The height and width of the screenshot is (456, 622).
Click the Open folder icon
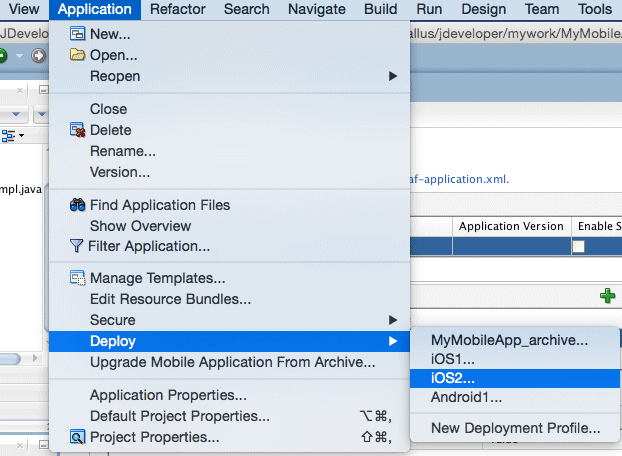pyautogui.click(x=77, y=55)
